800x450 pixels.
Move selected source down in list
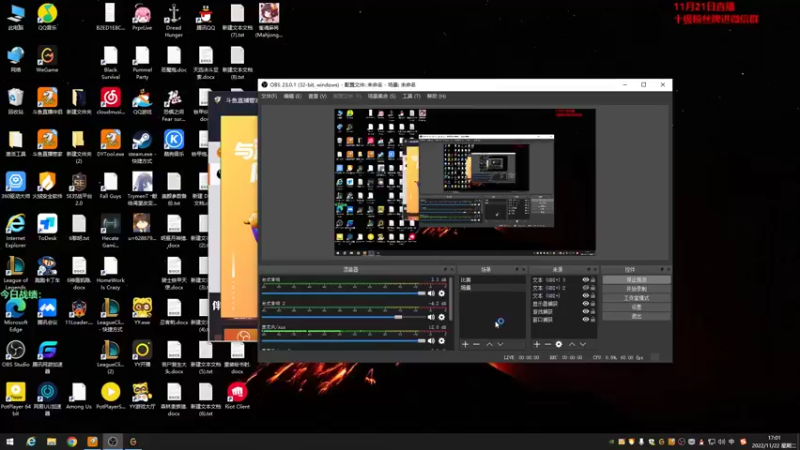pyautogui.click(x=583, y=344)
